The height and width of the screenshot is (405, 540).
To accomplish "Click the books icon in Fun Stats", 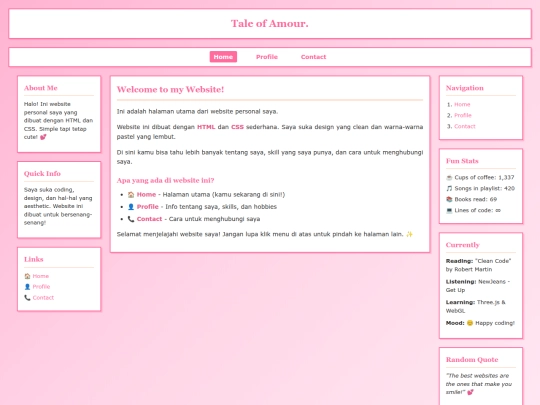I will tap(449, 199).
